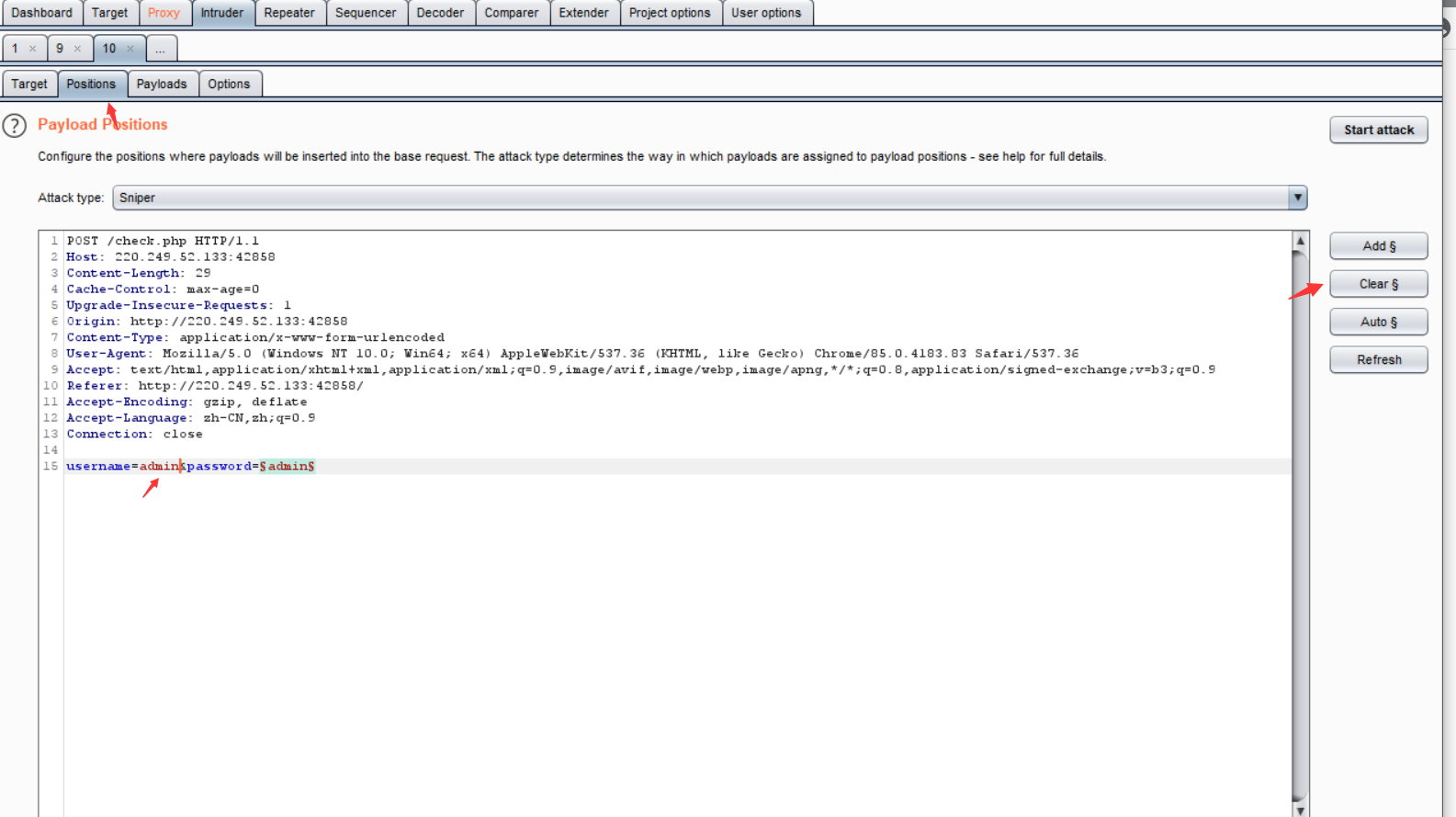
Task: Close Intruder attack tab 9
Action: click(77, 49)
